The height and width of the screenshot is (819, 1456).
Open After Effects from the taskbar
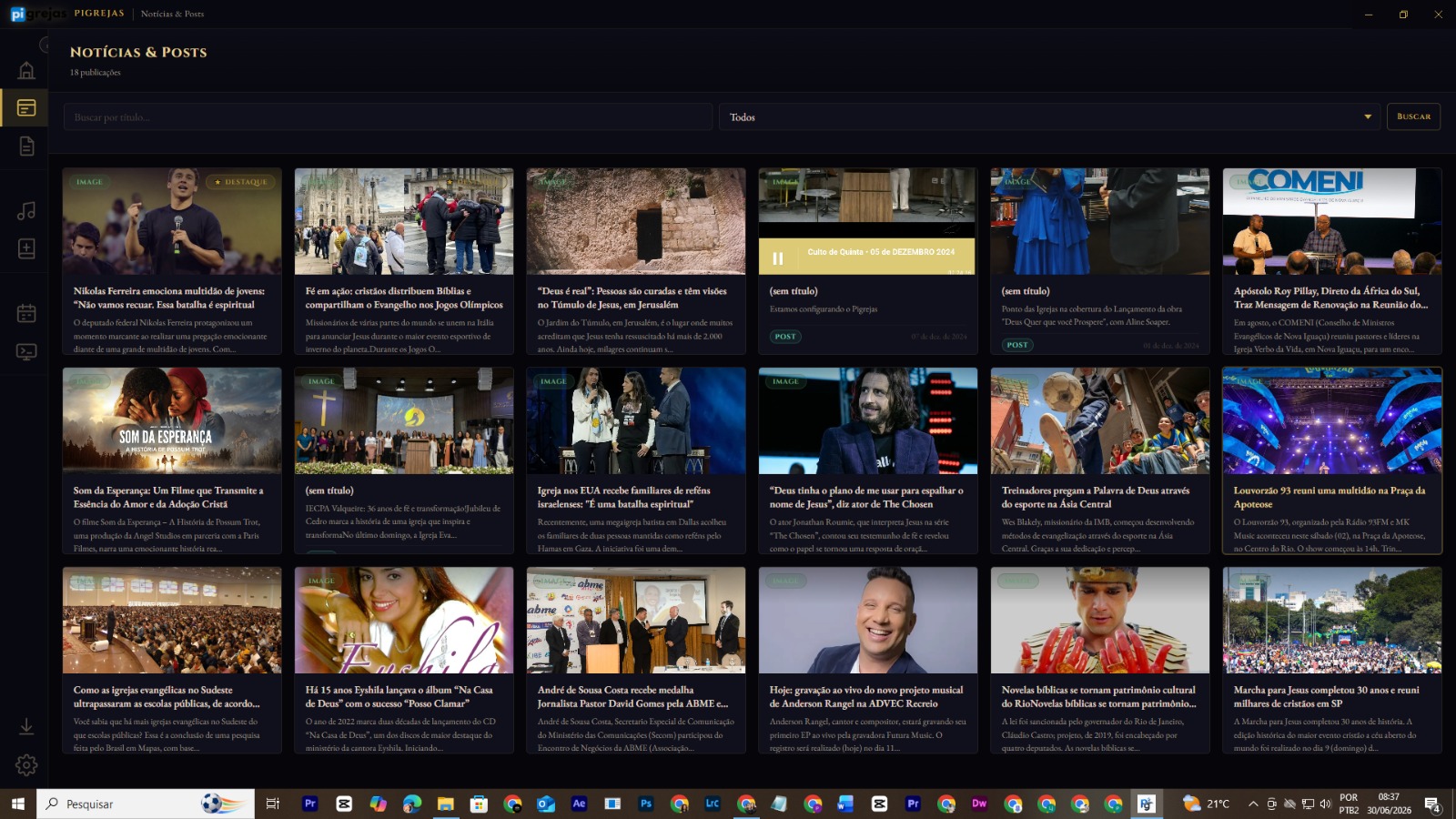pyautogui.click(x=579, y=804)
